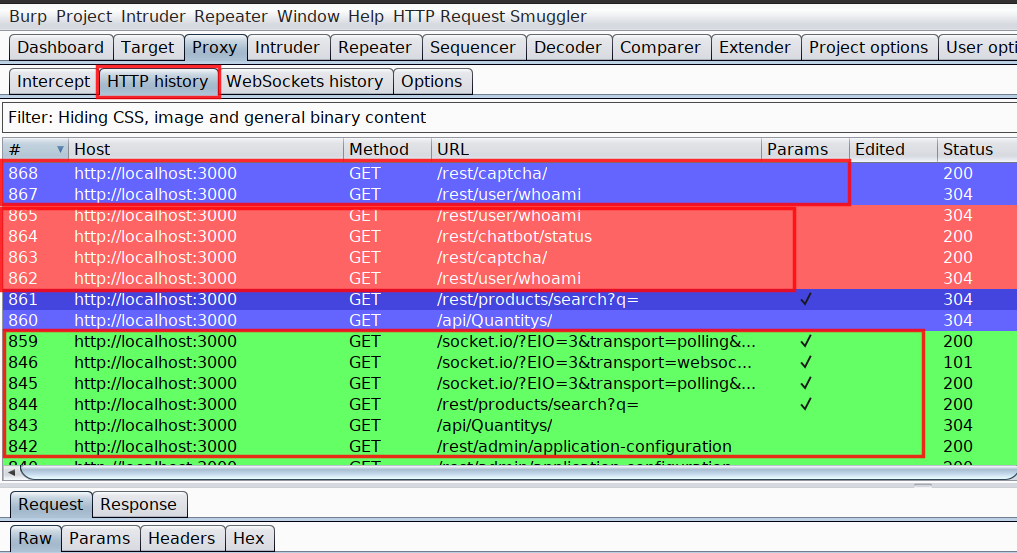
Task: Click the horizontal scrollbar left arrow
Action: (11, 473)
